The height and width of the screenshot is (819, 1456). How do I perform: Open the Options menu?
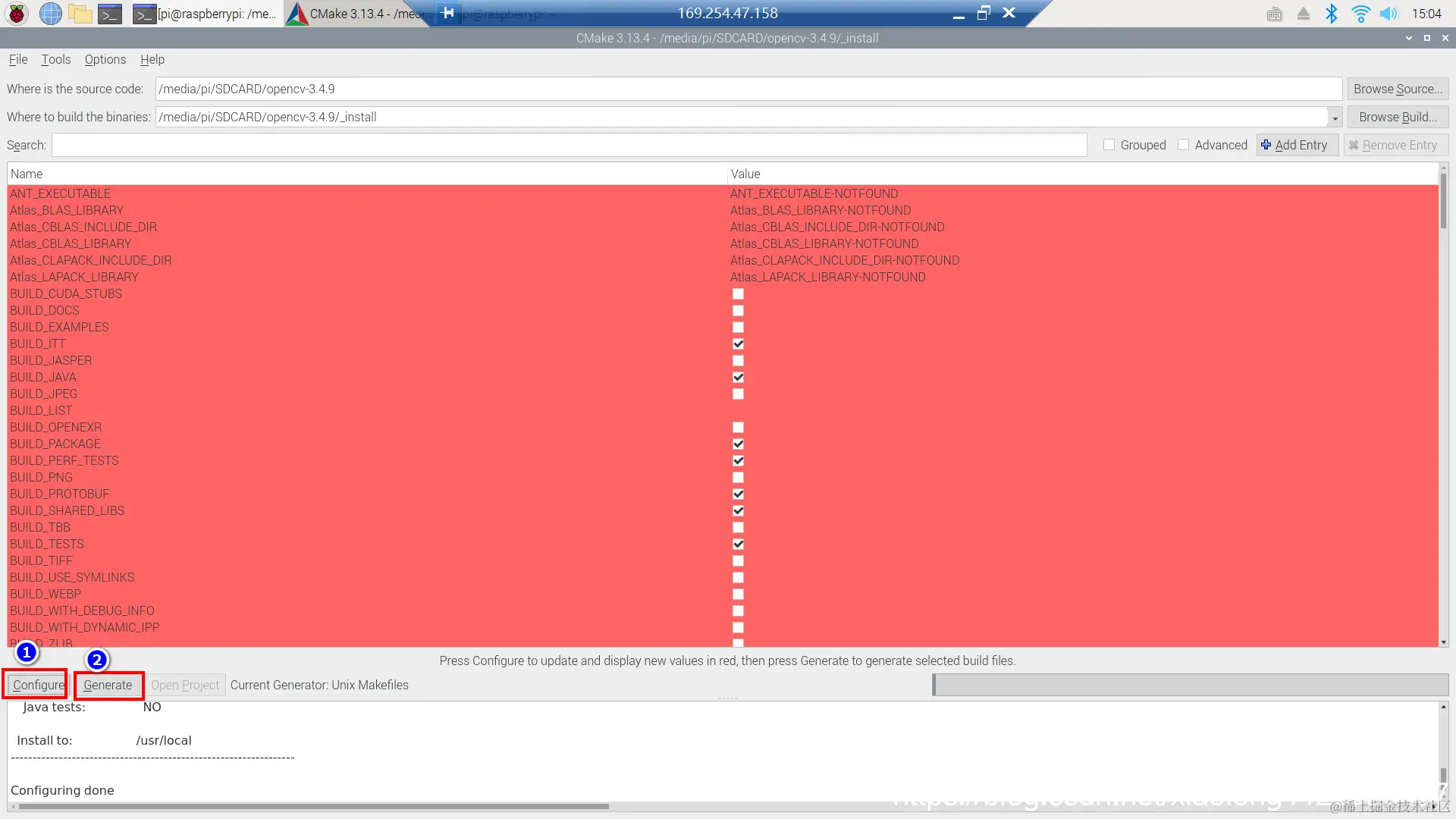click(105, 59)
